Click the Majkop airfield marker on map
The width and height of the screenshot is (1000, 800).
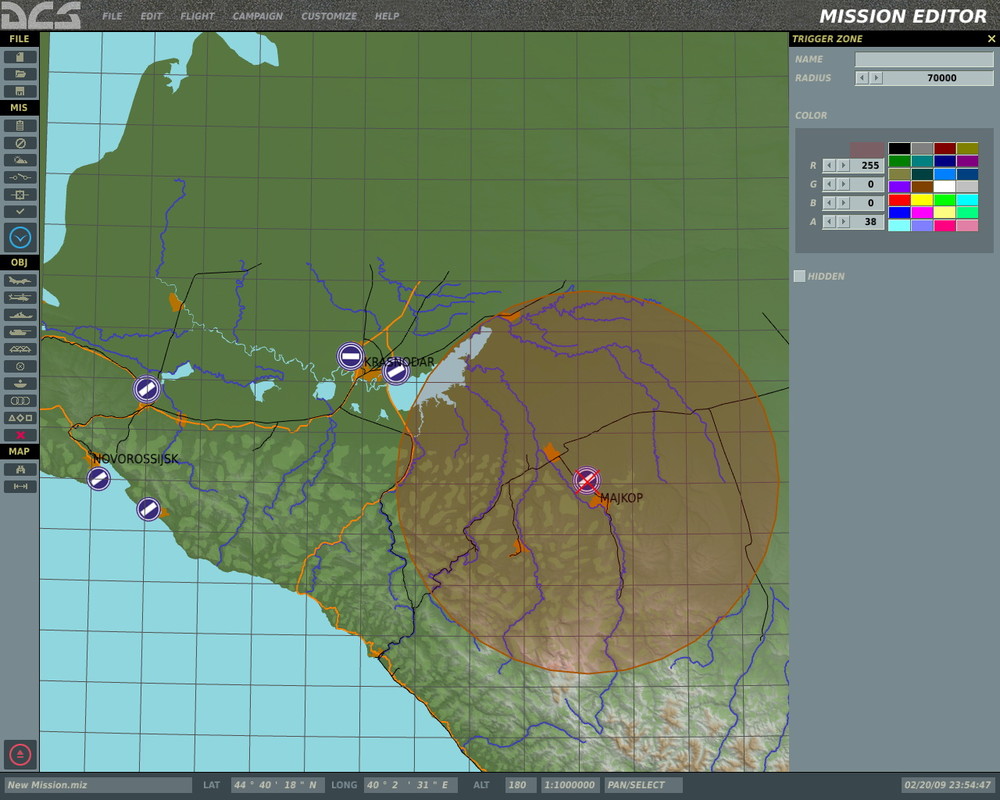(x=587, y=480)
